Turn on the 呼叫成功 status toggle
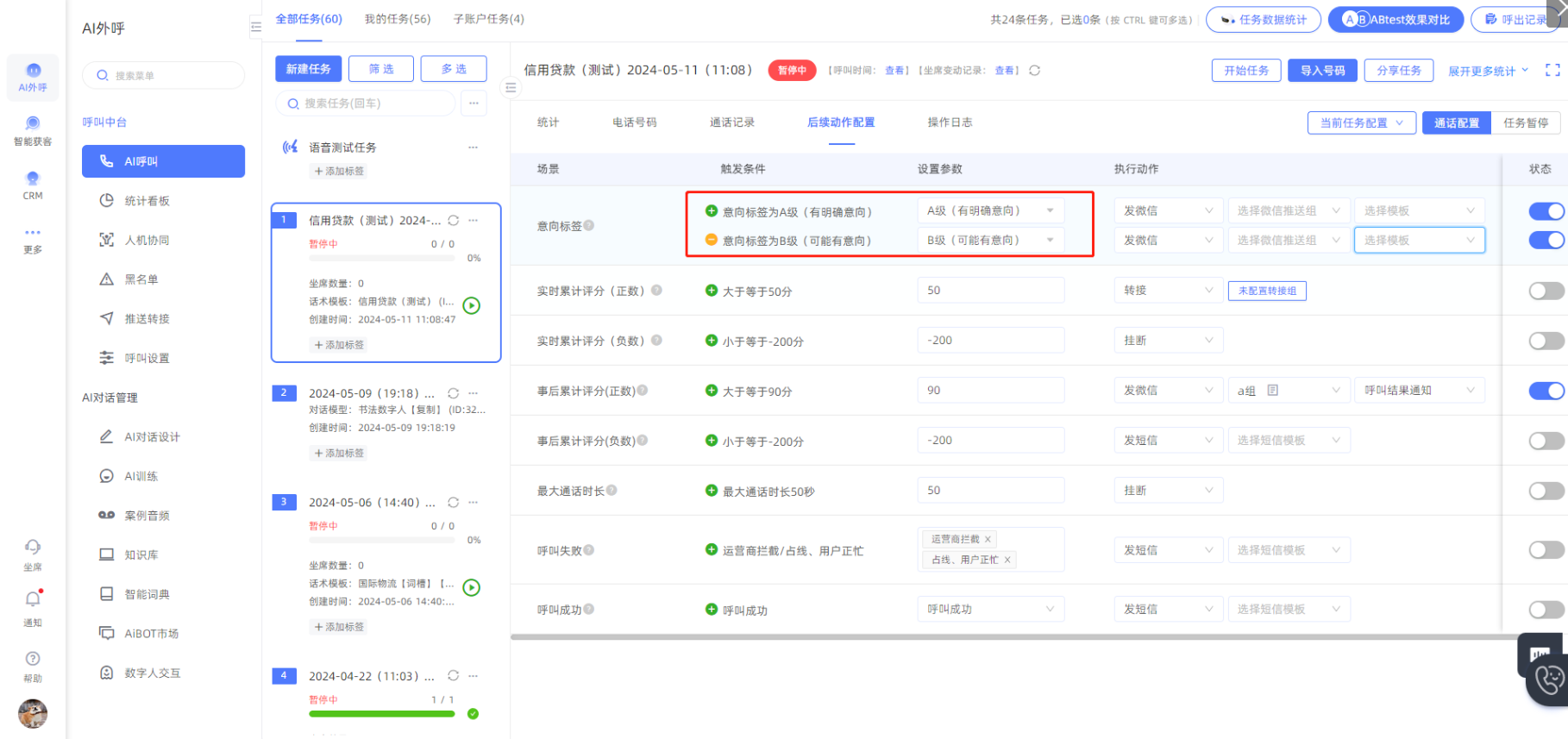Image resolution: width=1568 pixels, height=739 pixels. click(1546, 610)
